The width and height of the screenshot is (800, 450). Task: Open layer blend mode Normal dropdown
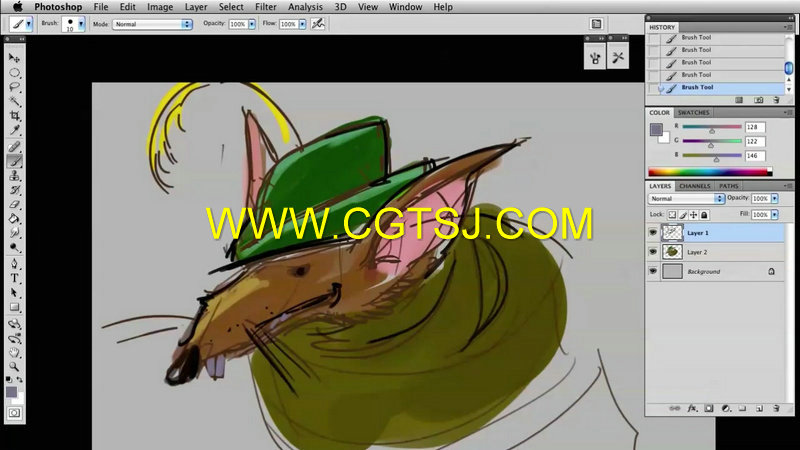click(x=686, y=198)
